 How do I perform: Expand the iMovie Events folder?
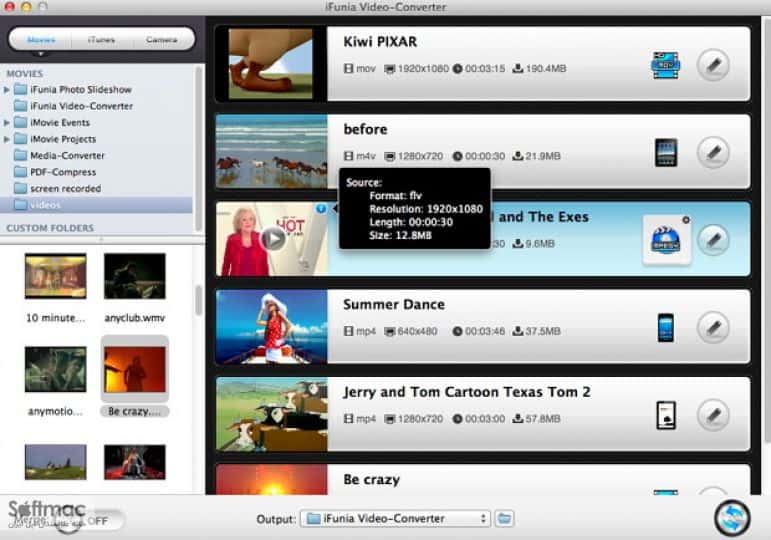pyautogui.click(x=6, y=122)
